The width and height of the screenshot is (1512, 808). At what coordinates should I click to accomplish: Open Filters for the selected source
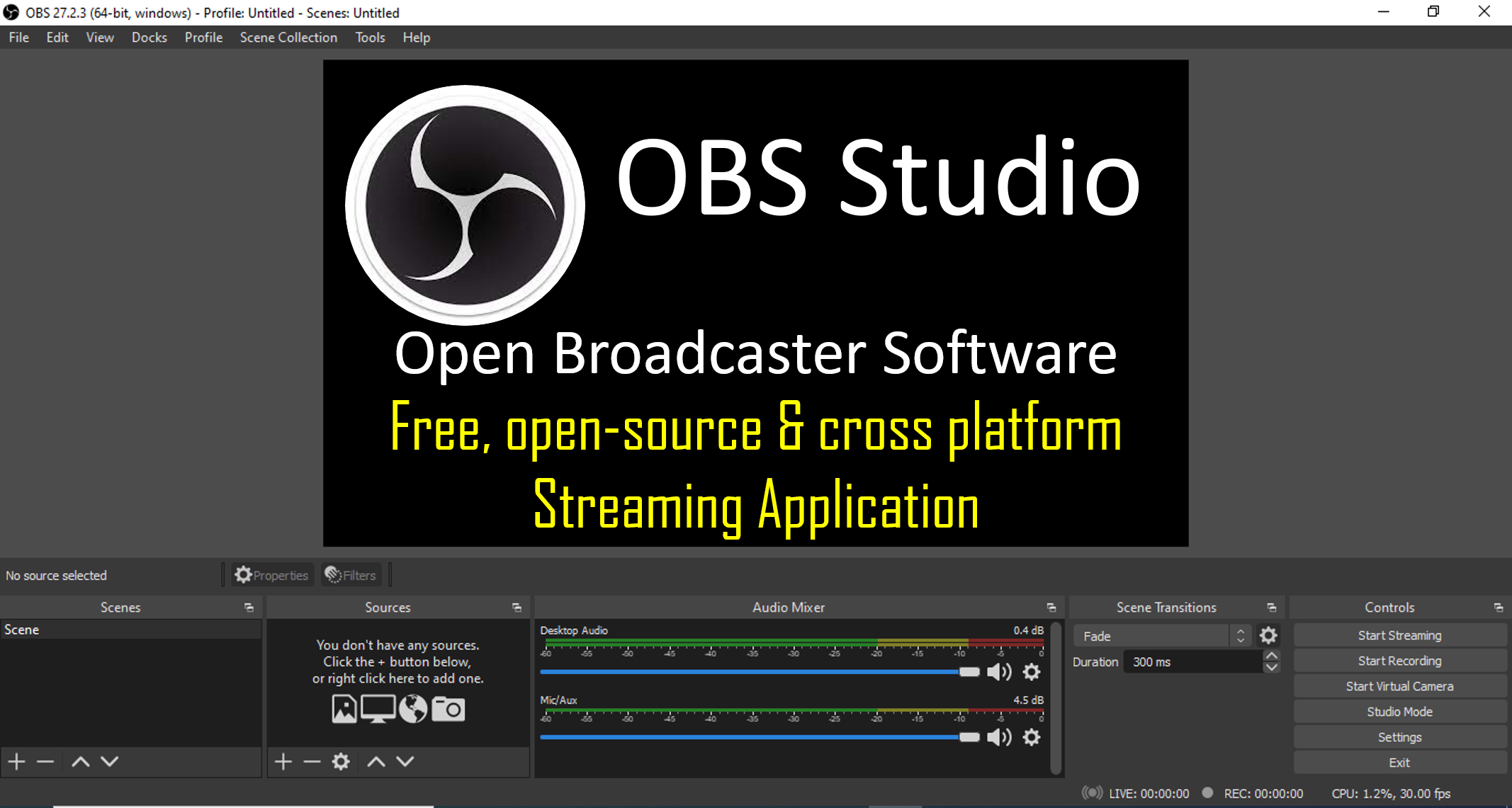(x=350, y=574)
